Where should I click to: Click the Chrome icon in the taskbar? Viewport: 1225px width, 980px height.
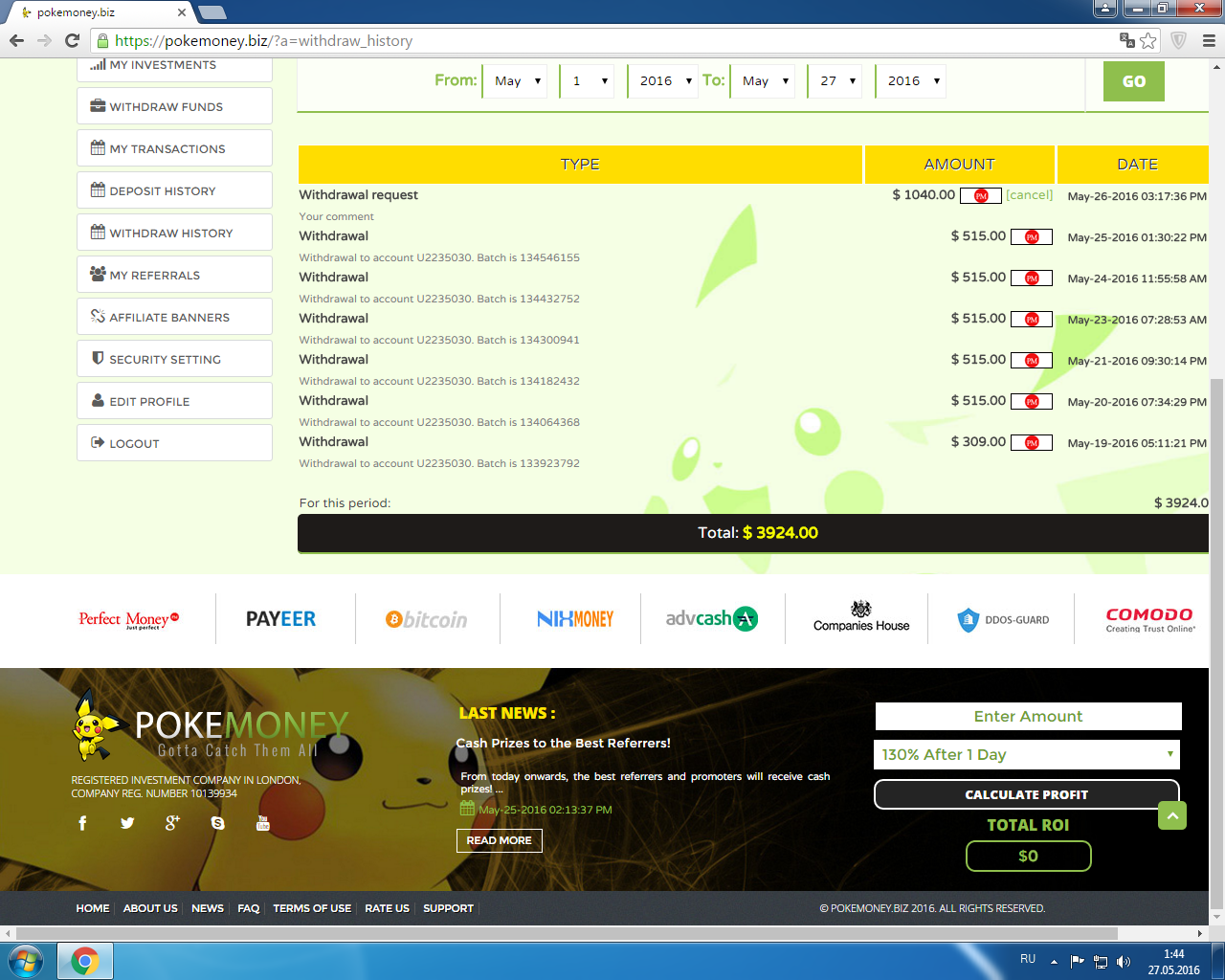pyautogui.click(x=85, y=961)
